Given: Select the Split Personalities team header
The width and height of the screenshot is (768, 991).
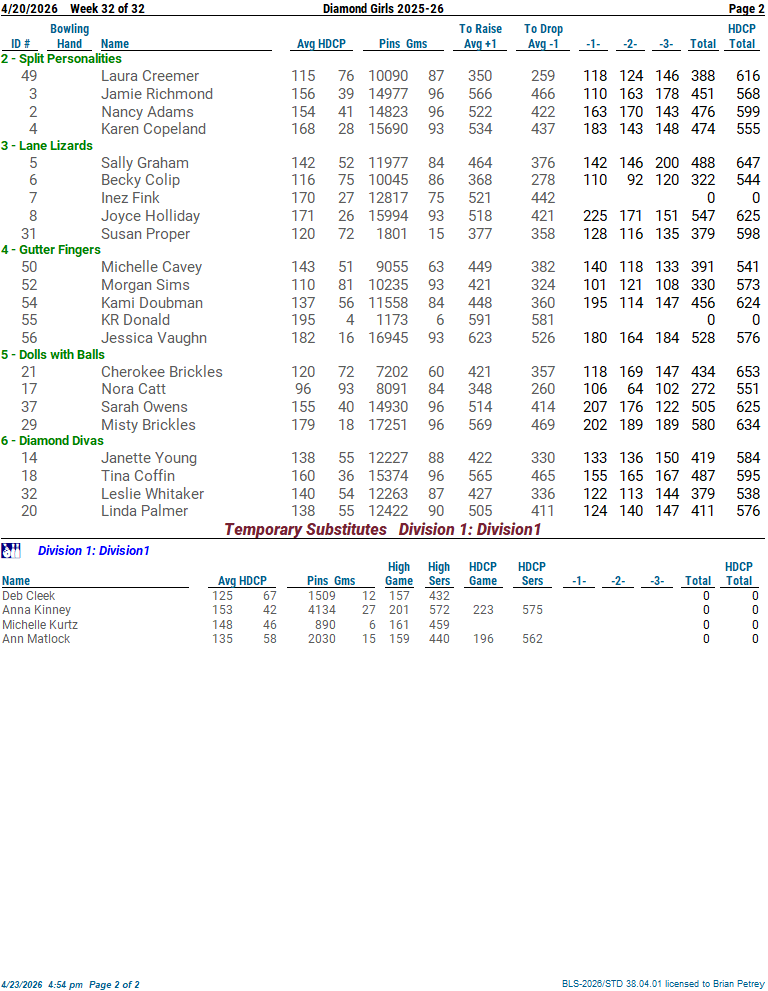Looking at the screenshot, I should (x=61, y=59).
